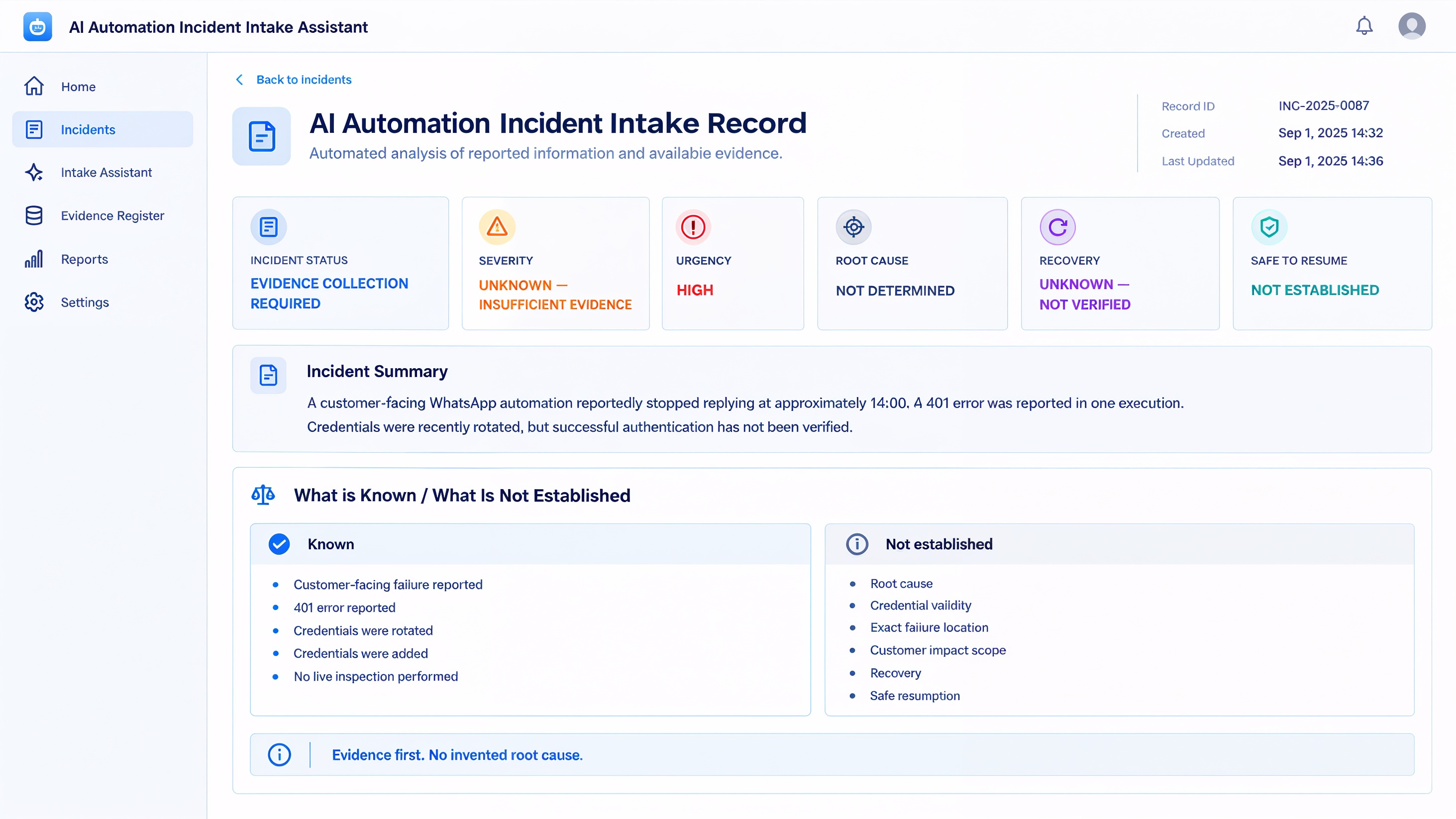Viewport: 1456px width, 819px height.
Task: Click the Incident Status card icon
Action: click(269, 227)
